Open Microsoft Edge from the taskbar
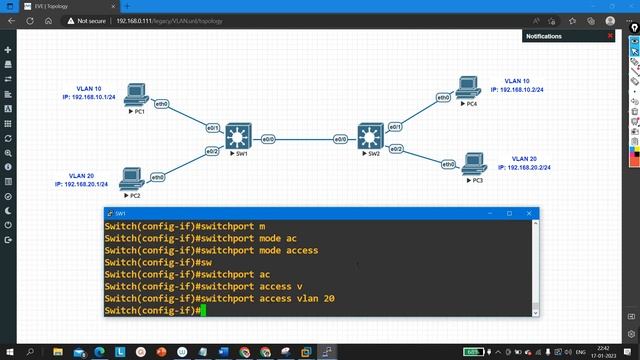 point(100,352)
